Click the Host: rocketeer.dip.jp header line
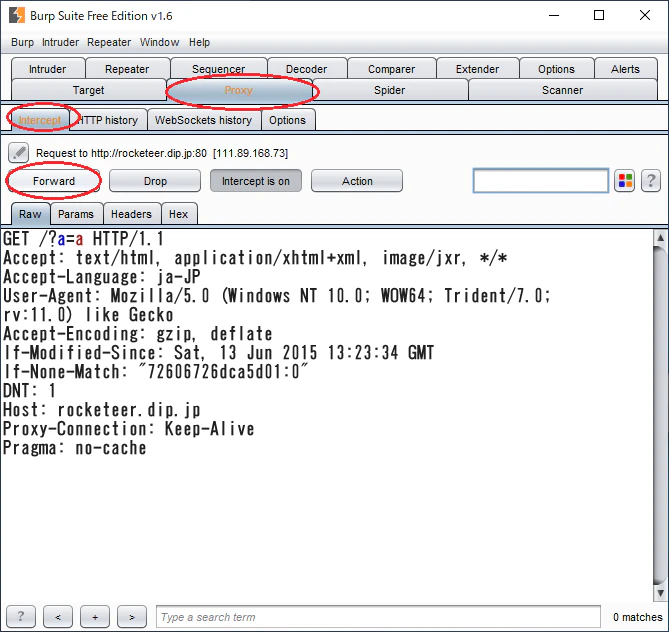The image size is (669, 632). [102, 410]
